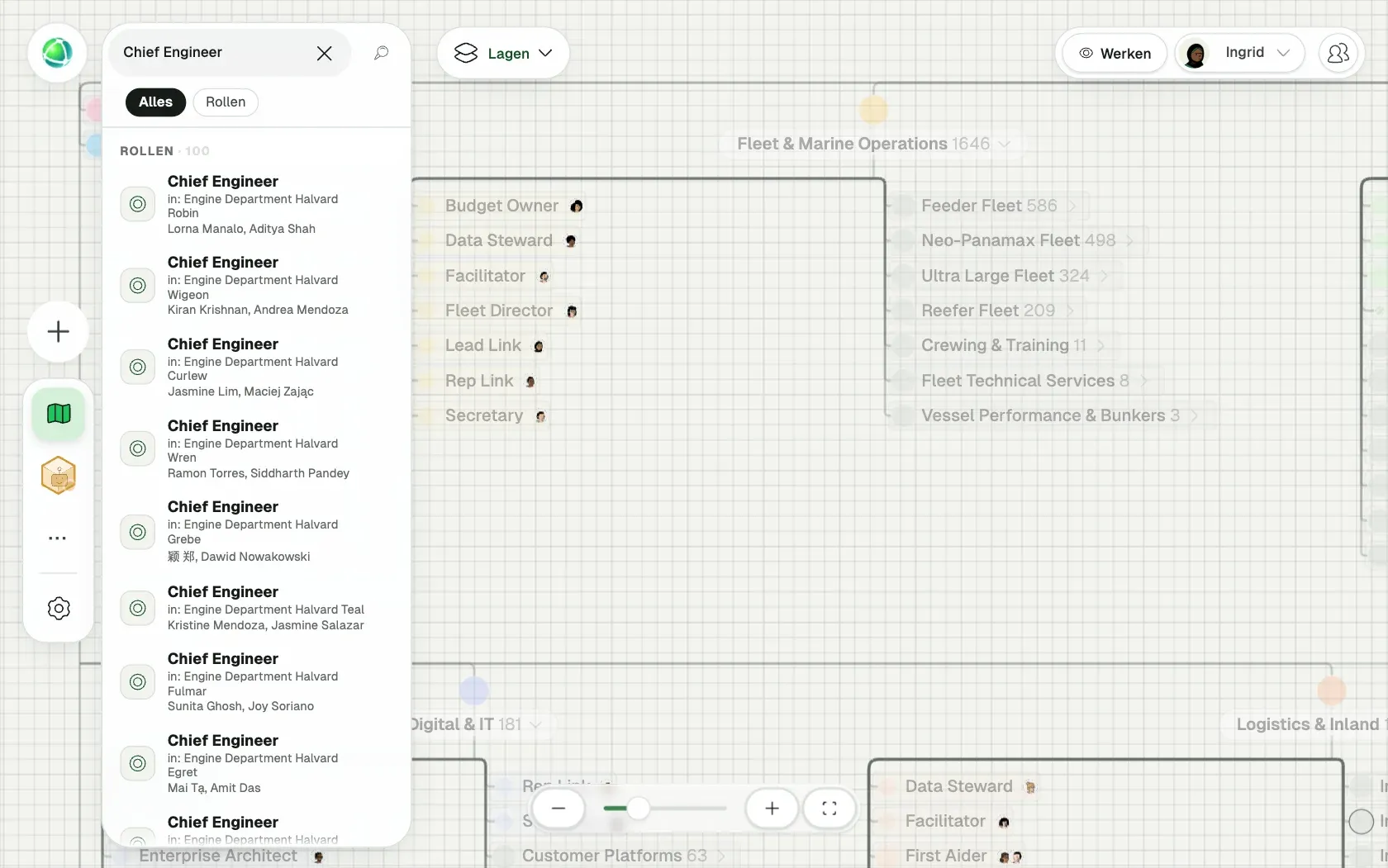Open the green globe app logo
The width and height of the screenshot is (1388, 868).
pos(57,53)
